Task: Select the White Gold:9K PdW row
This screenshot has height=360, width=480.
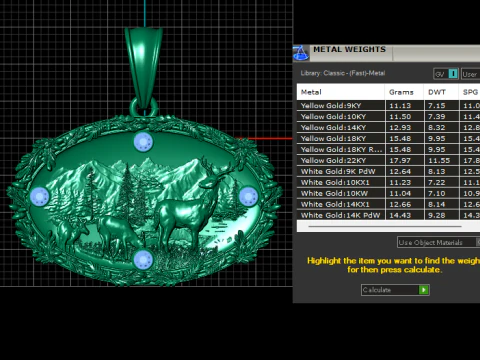Action: (x=388, y=172)
